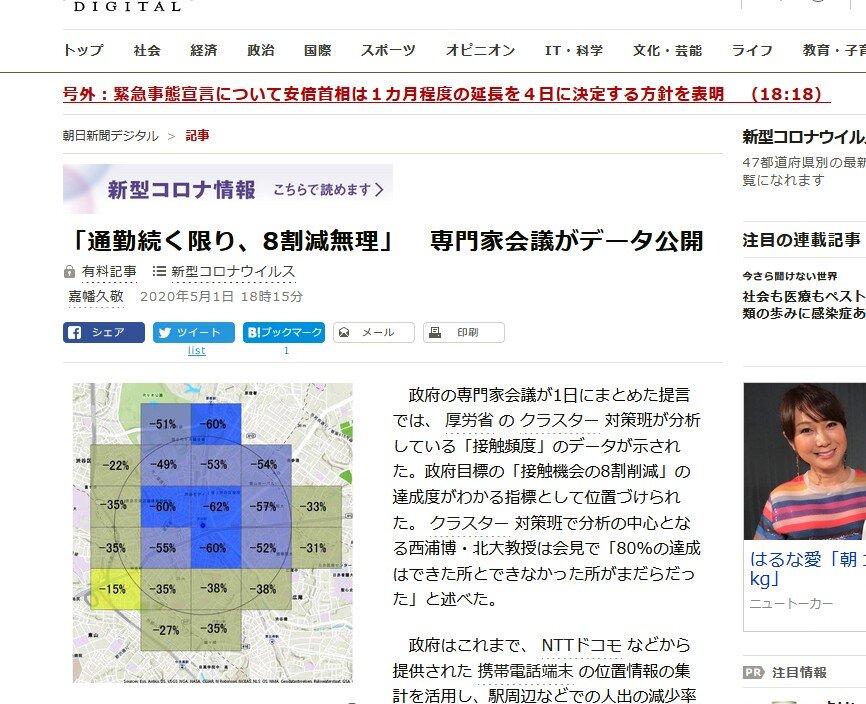Viewport: 866px width, 704px height.
Task: Open the bookmark count 1 link
Action: click(286, 351)
